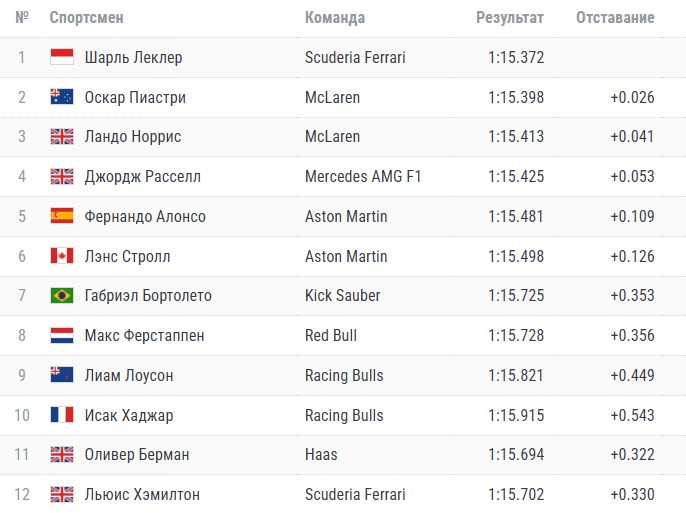Click the Spanish flag beside Фернандо Алонсо
The height and width of the screenshot is (513, 686).
62,216
